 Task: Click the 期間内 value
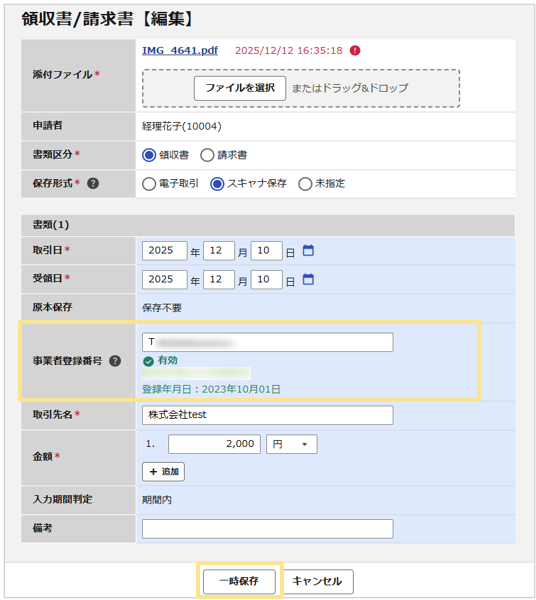(x=157, y=500)
